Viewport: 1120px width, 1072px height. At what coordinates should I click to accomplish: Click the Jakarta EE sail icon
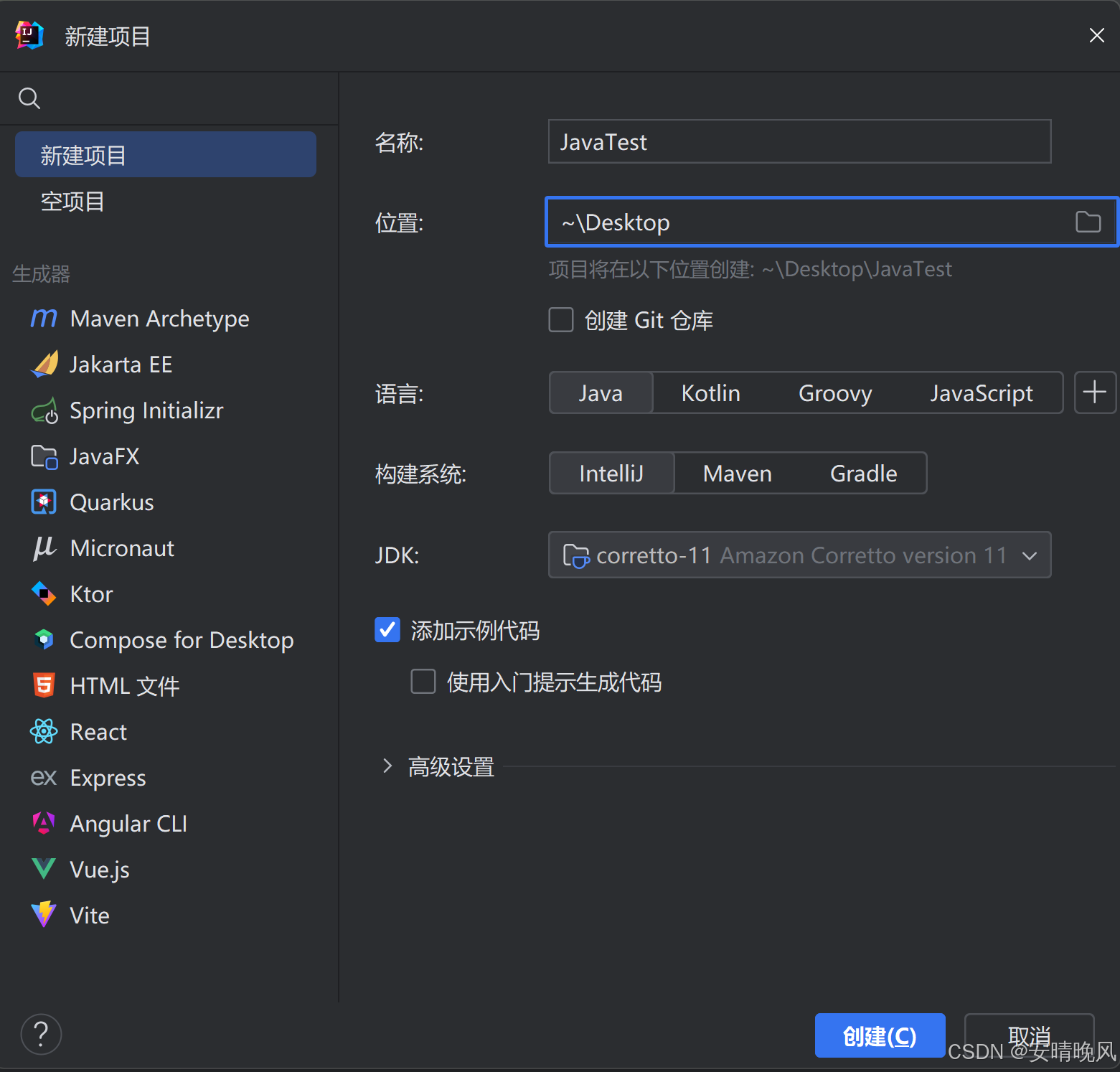[x=44, y=364]
